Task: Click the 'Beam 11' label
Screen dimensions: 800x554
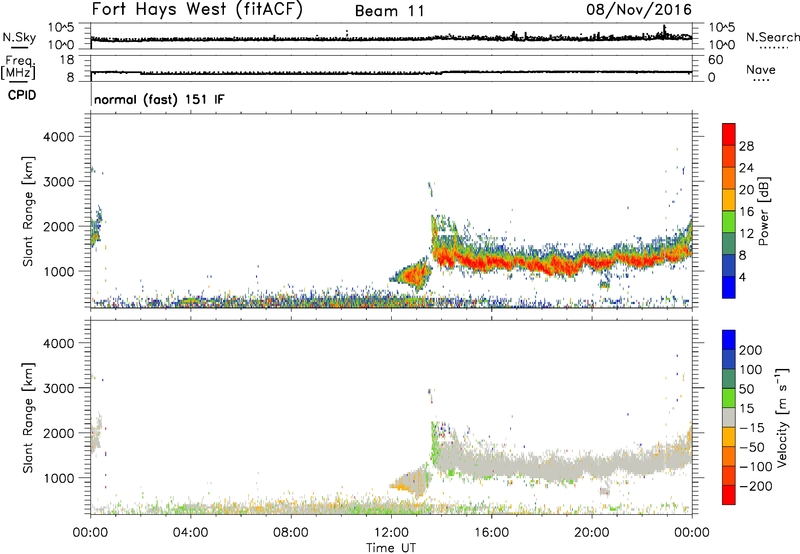Action: tap(389, 11)
